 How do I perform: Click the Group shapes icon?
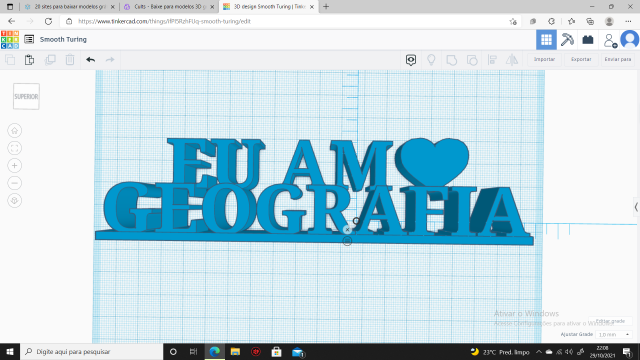451,60
